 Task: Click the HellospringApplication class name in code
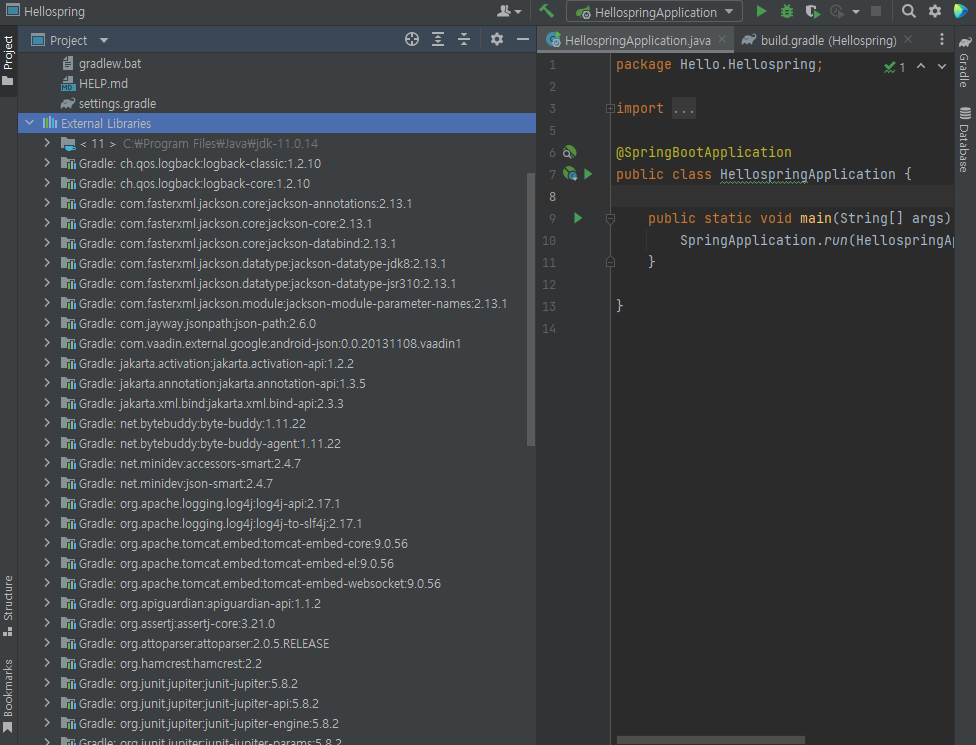(807, 174)
